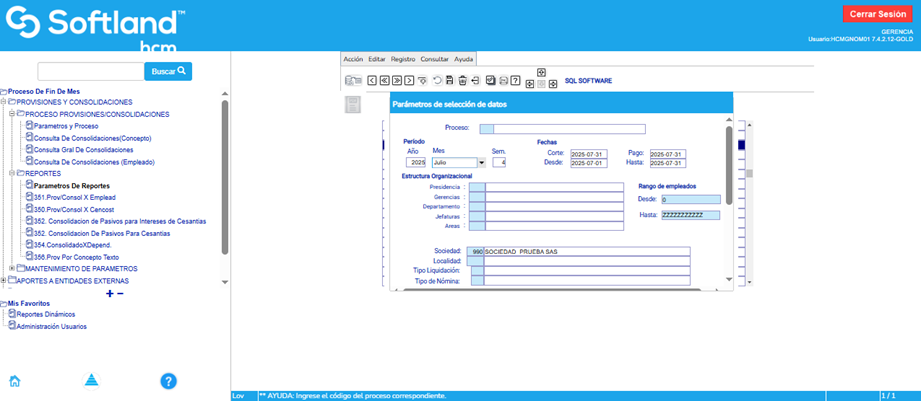Expand all tree nodes with plus sign

(109, 294)
